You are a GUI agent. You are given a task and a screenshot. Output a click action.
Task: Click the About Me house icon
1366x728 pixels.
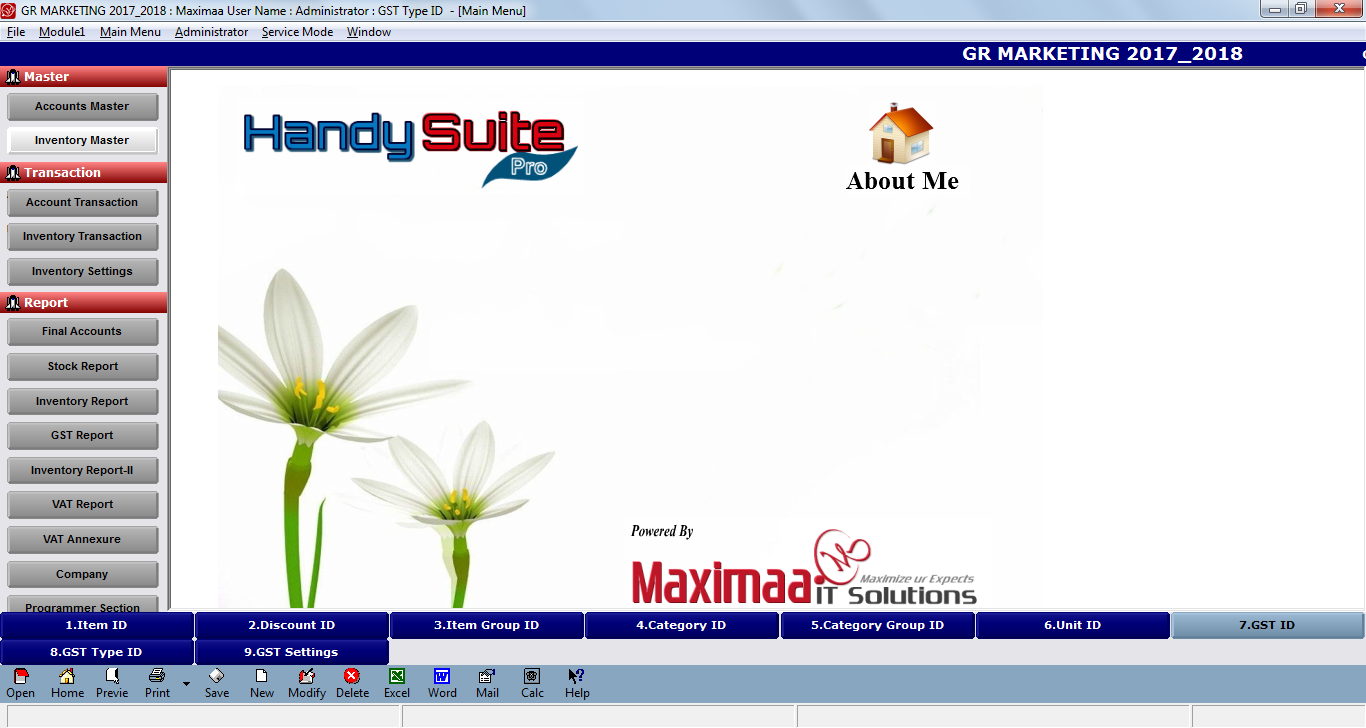coord(901,133)
